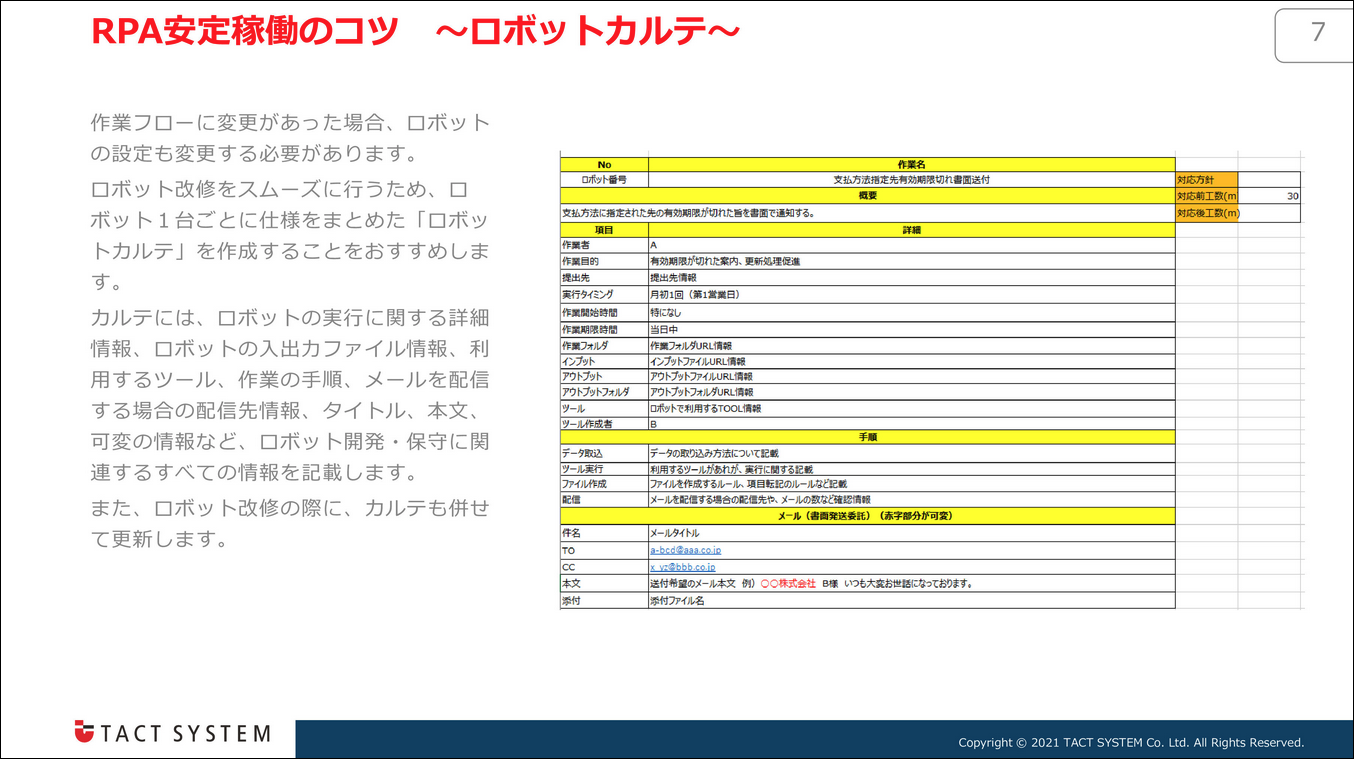Click the red '○○株式会社' text
The width and height of the screenshot is (1354, 759).
pos(788,584)
